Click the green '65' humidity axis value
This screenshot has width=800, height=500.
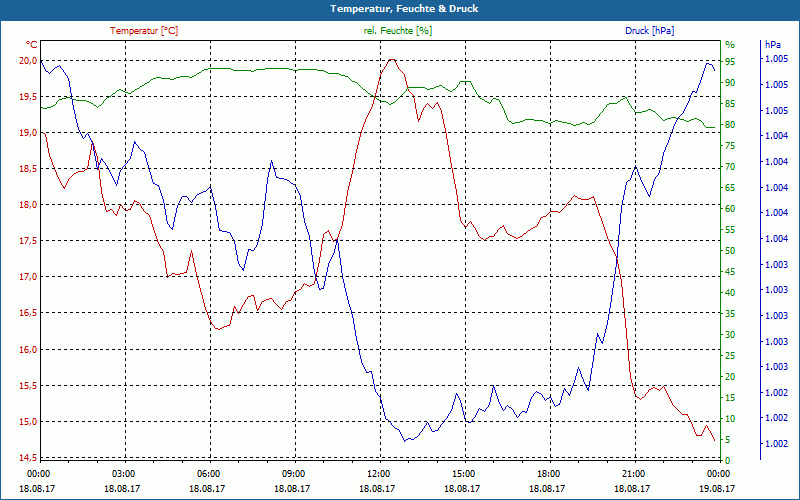[730, 188]
